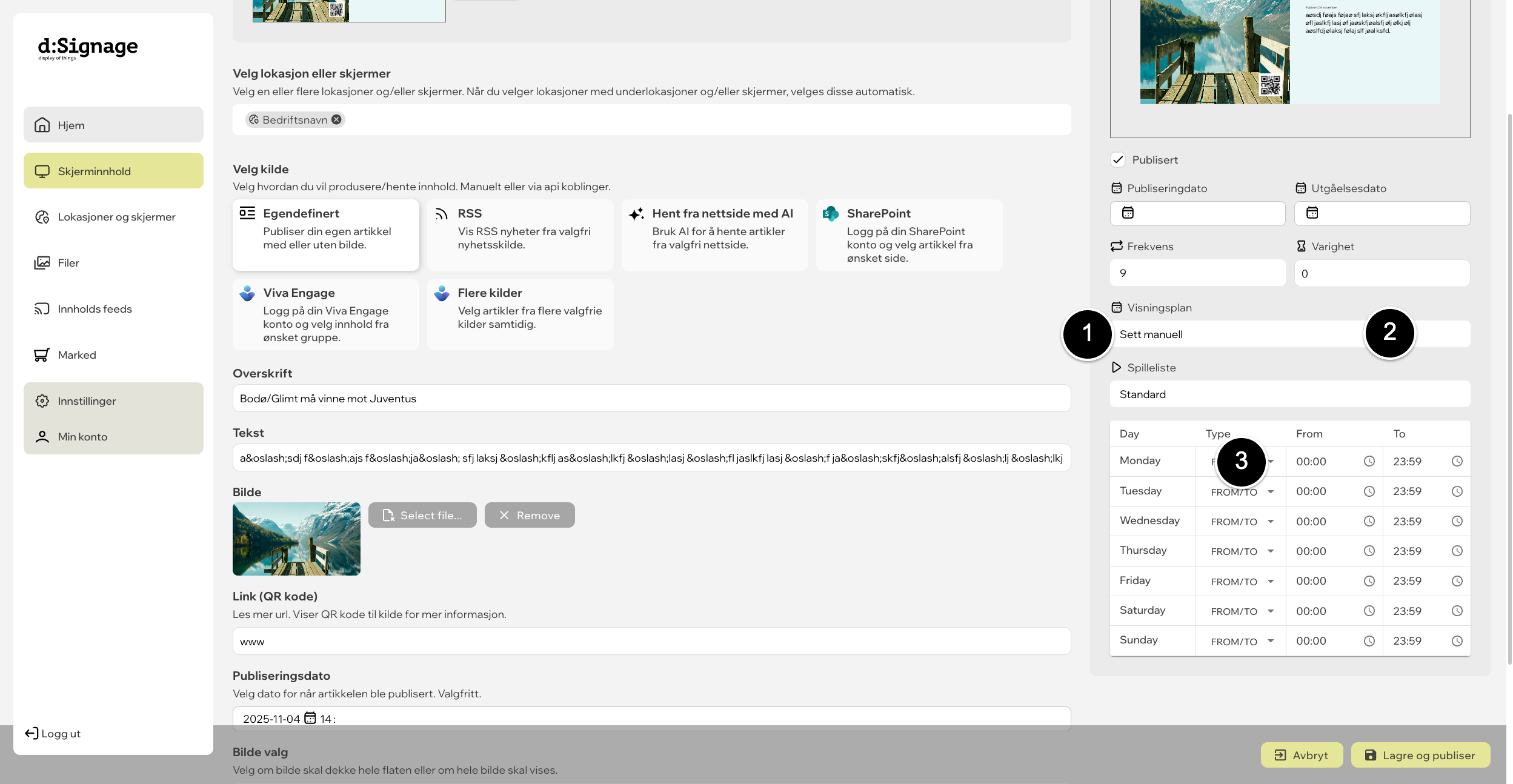Click the AI sparkle icon

point(636,214)
